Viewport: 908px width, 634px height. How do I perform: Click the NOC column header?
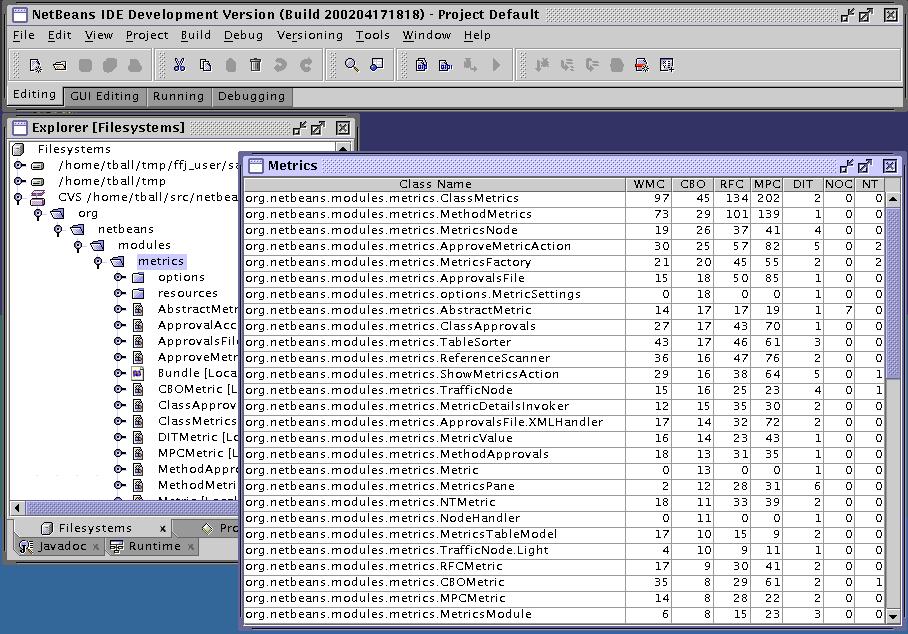tap(839, 184)
